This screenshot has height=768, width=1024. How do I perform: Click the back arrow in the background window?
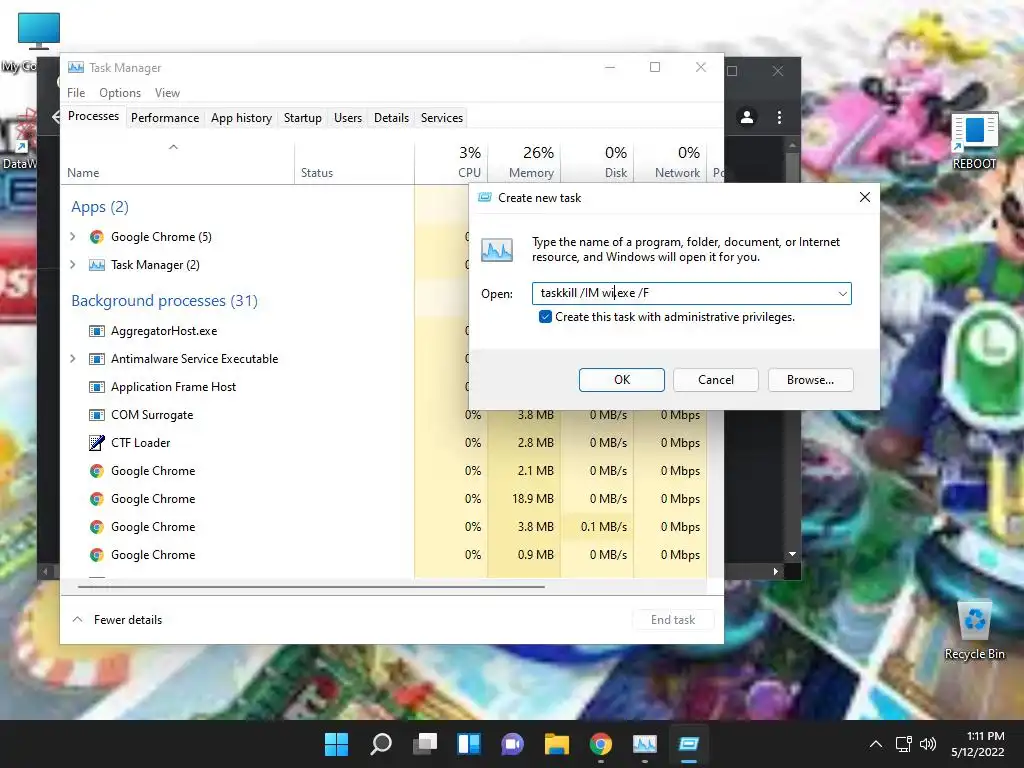56,117
